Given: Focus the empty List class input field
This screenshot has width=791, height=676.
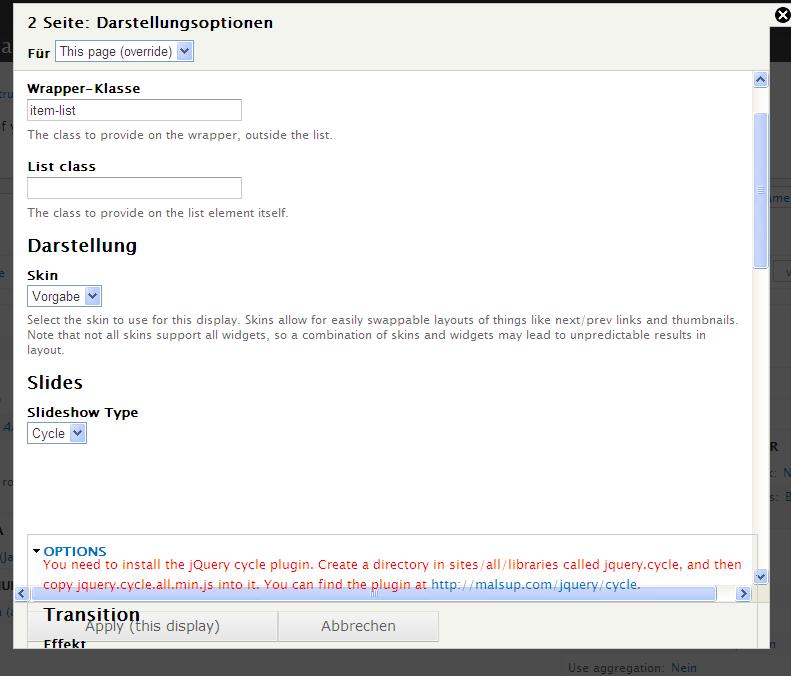Looking at the screenshot, I should click(134, 188).
